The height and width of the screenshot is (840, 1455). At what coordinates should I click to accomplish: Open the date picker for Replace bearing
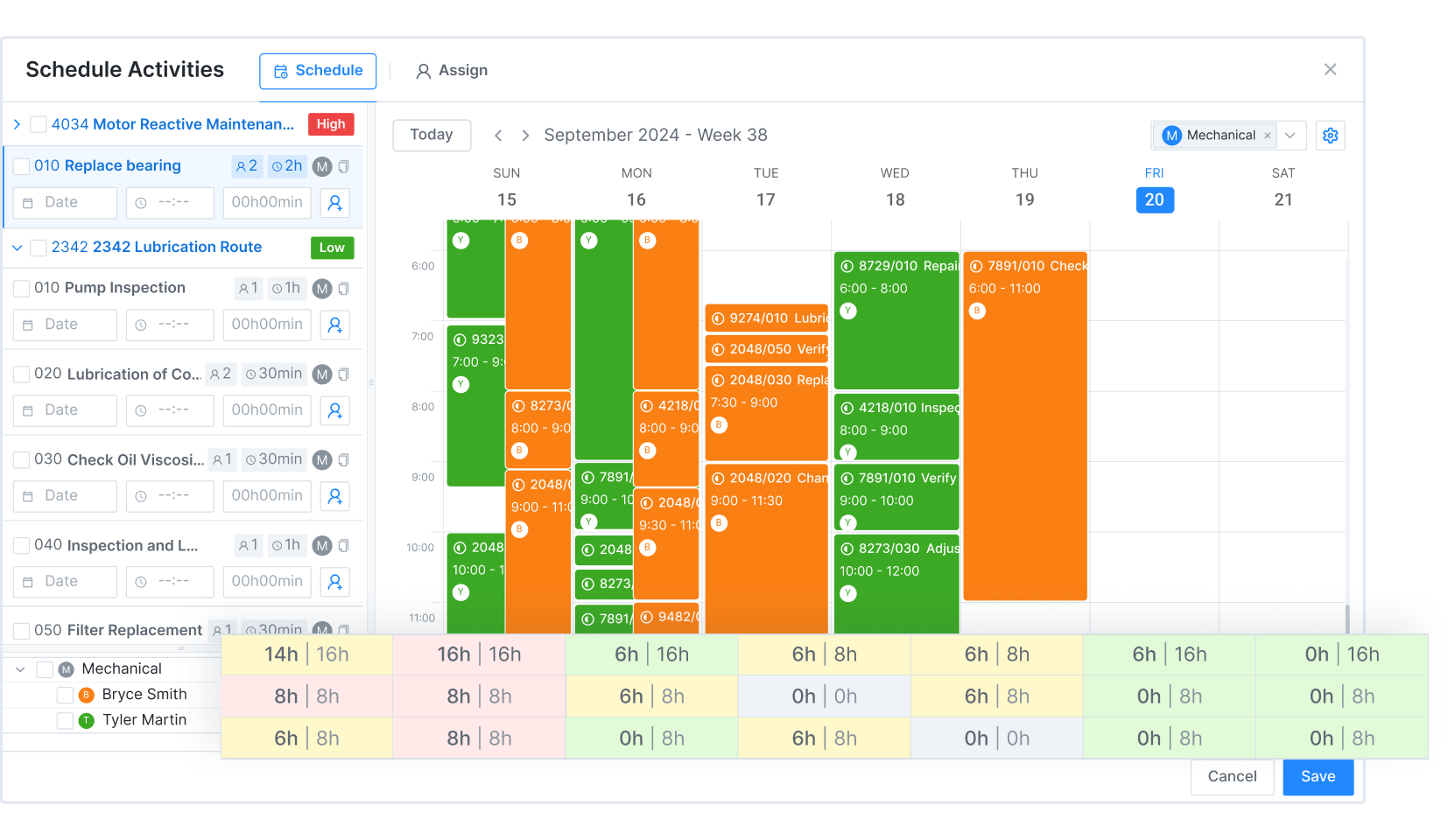(64, 202)
